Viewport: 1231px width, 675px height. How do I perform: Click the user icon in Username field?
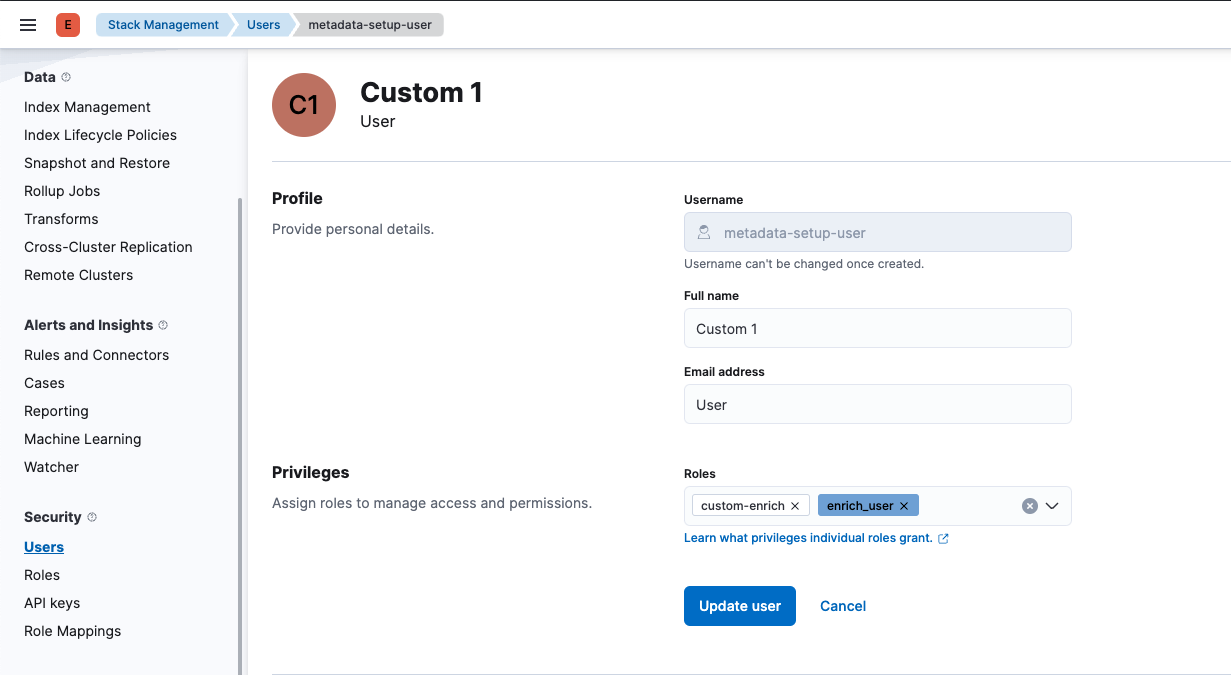[704, 232]
